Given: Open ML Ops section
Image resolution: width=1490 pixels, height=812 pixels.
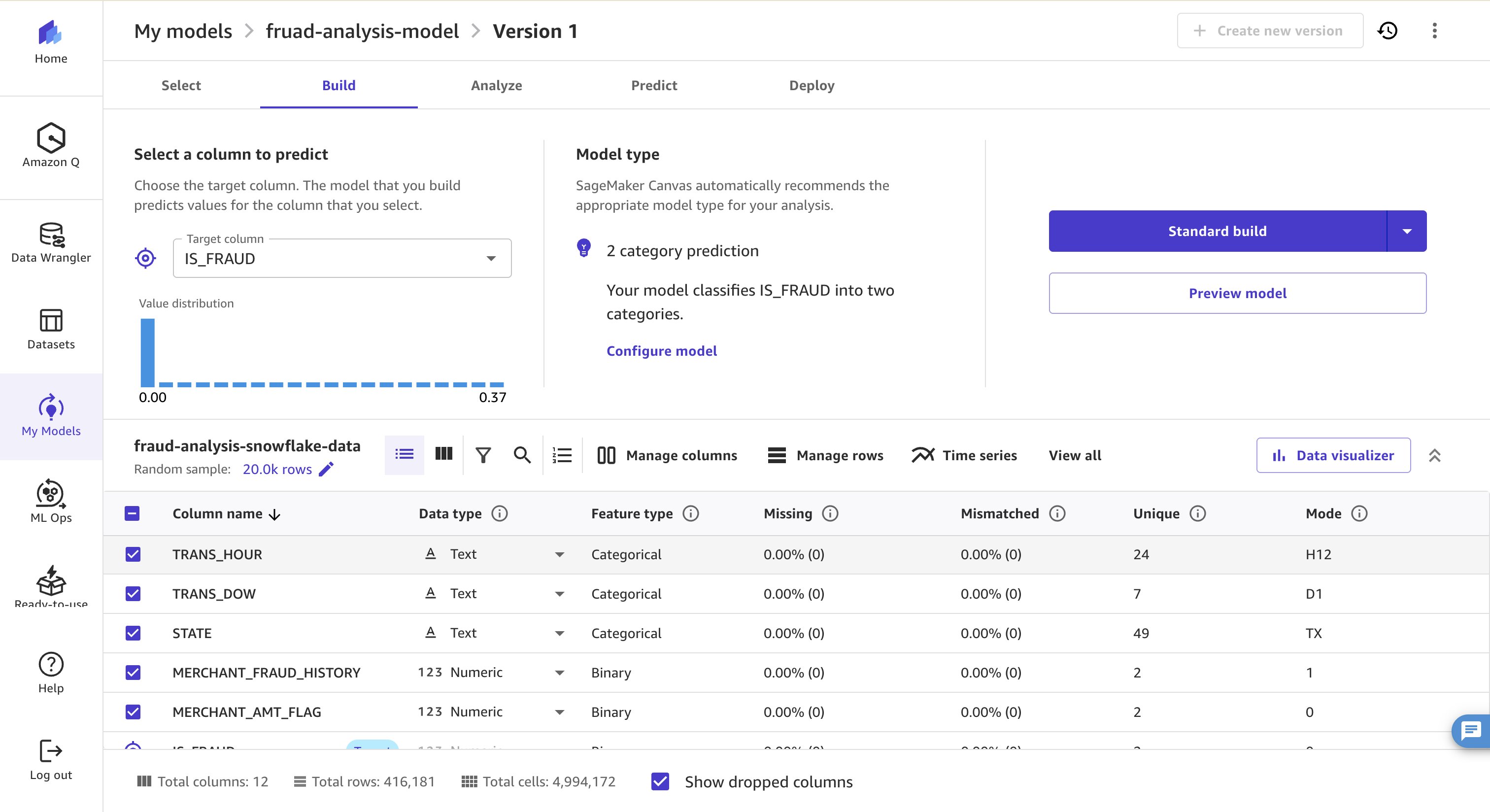Looking at the screenshot, I should (x=51, y=501).
